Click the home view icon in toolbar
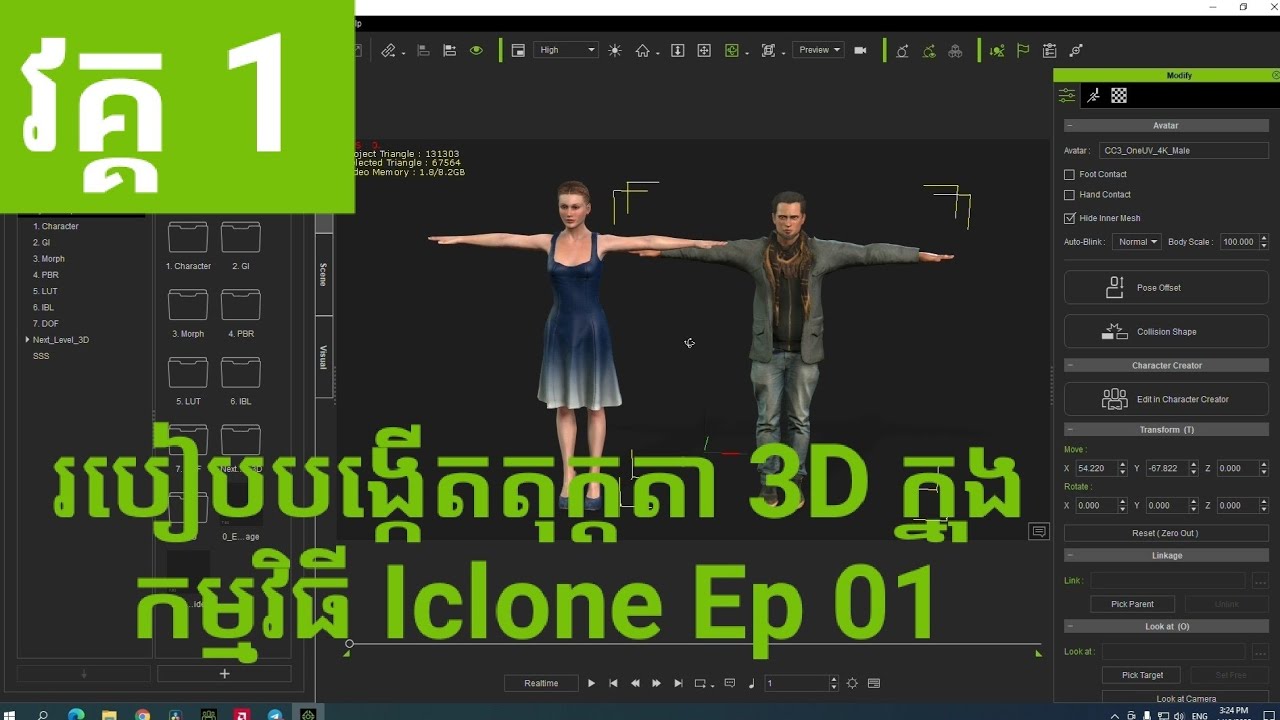The width and height of the screenshot is (1280, 720). click(642, 50)
